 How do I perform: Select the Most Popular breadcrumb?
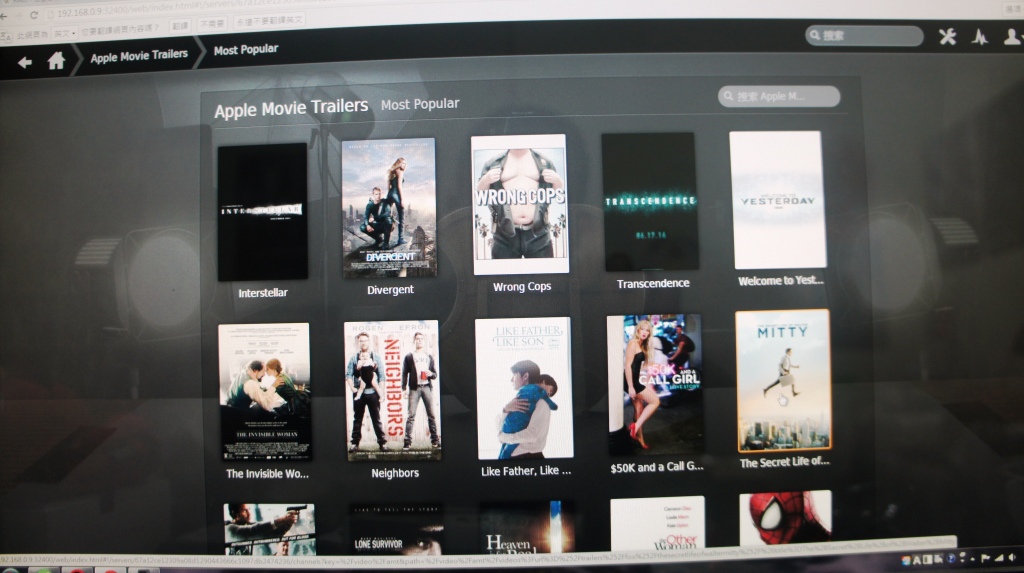pos(246,50)
